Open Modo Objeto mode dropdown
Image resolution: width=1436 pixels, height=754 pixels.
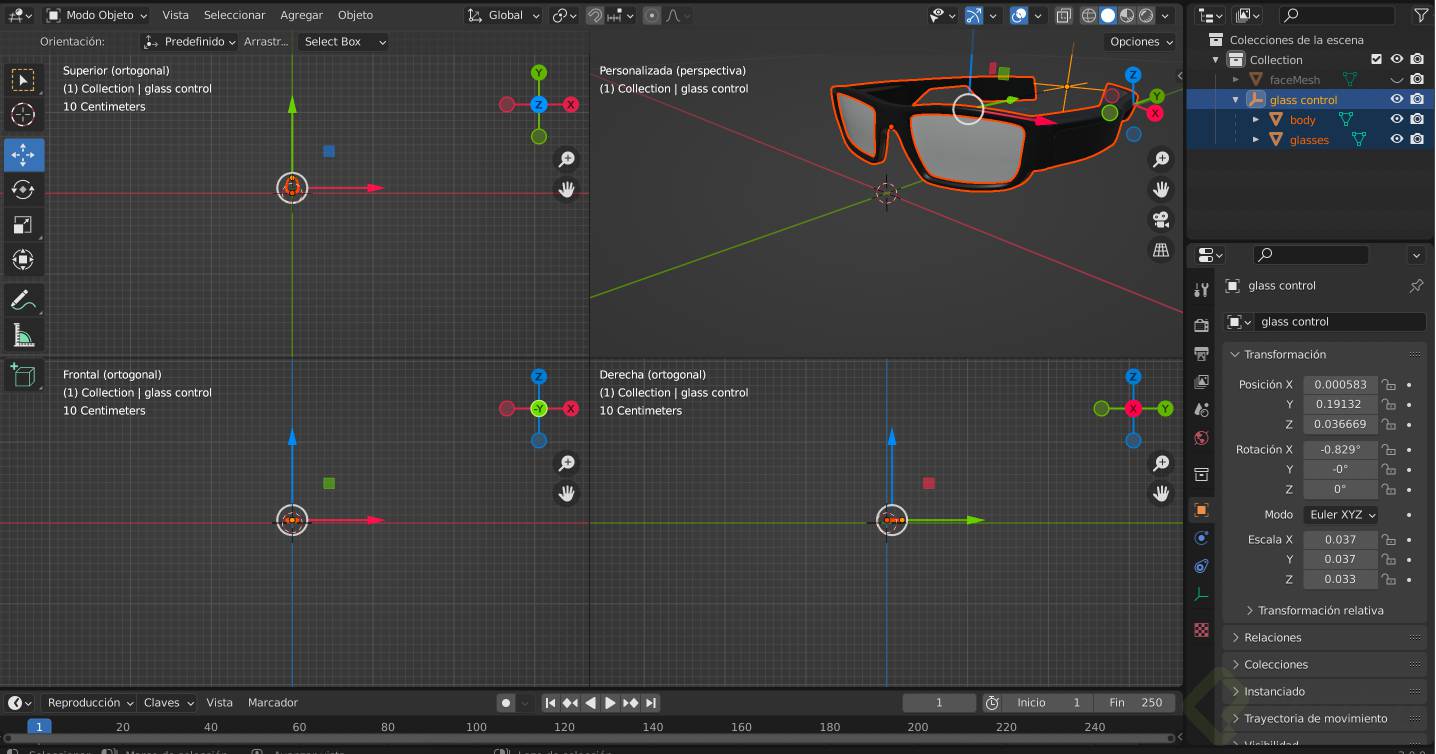click(97, 15)
